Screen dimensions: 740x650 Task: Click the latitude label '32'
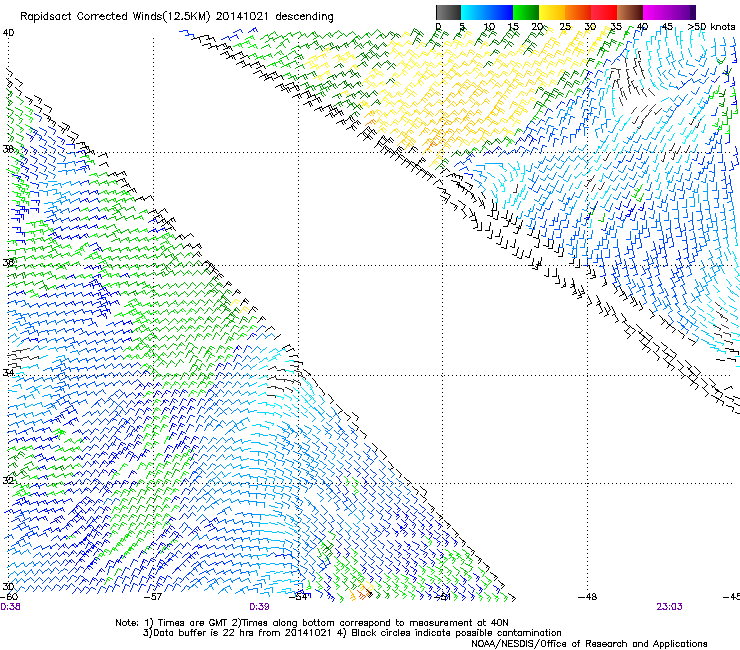pos(8,481)
